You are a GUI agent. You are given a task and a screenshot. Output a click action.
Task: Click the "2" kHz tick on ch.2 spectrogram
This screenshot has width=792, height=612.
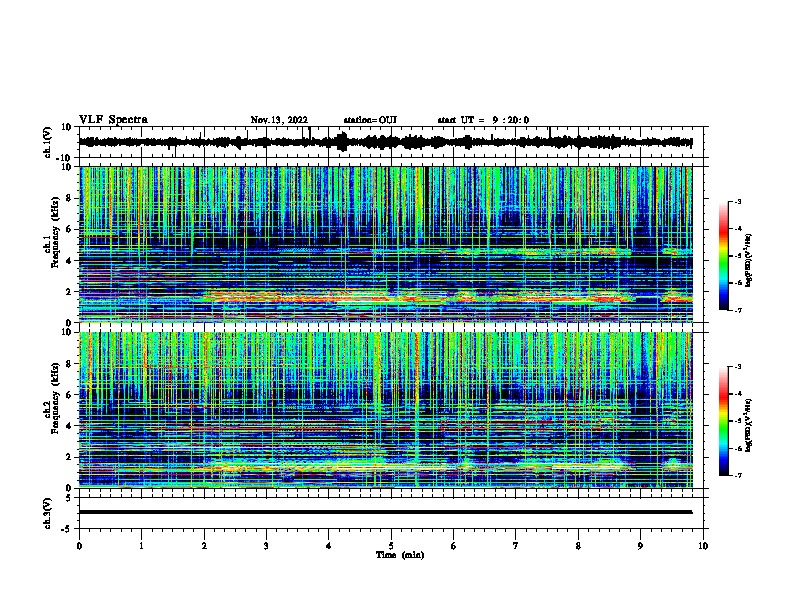pyautogui.click(x=69, y=457)
